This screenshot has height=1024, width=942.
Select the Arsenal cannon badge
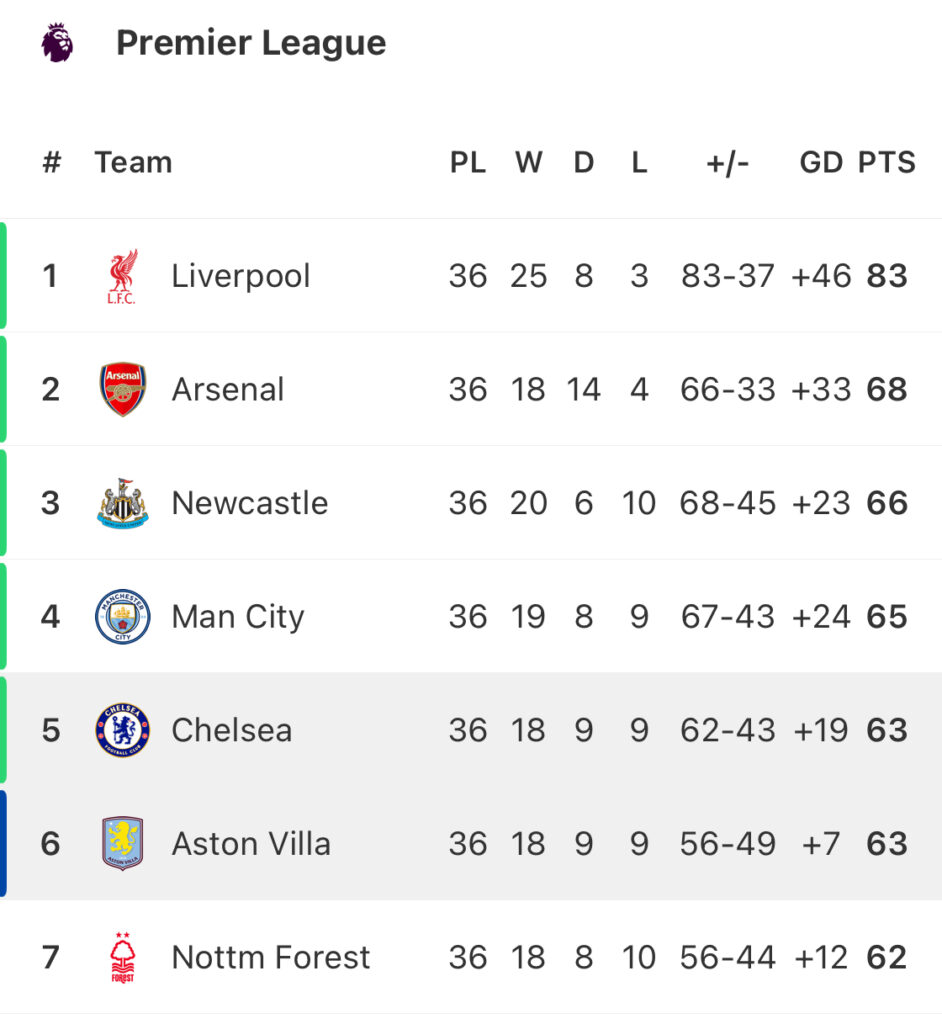[123, 389]
